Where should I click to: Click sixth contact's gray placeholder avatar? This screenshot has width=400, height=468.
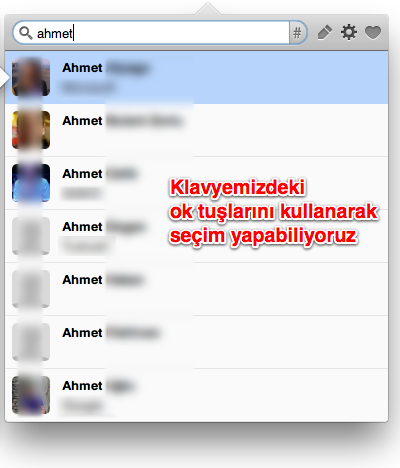pos(31,342)
